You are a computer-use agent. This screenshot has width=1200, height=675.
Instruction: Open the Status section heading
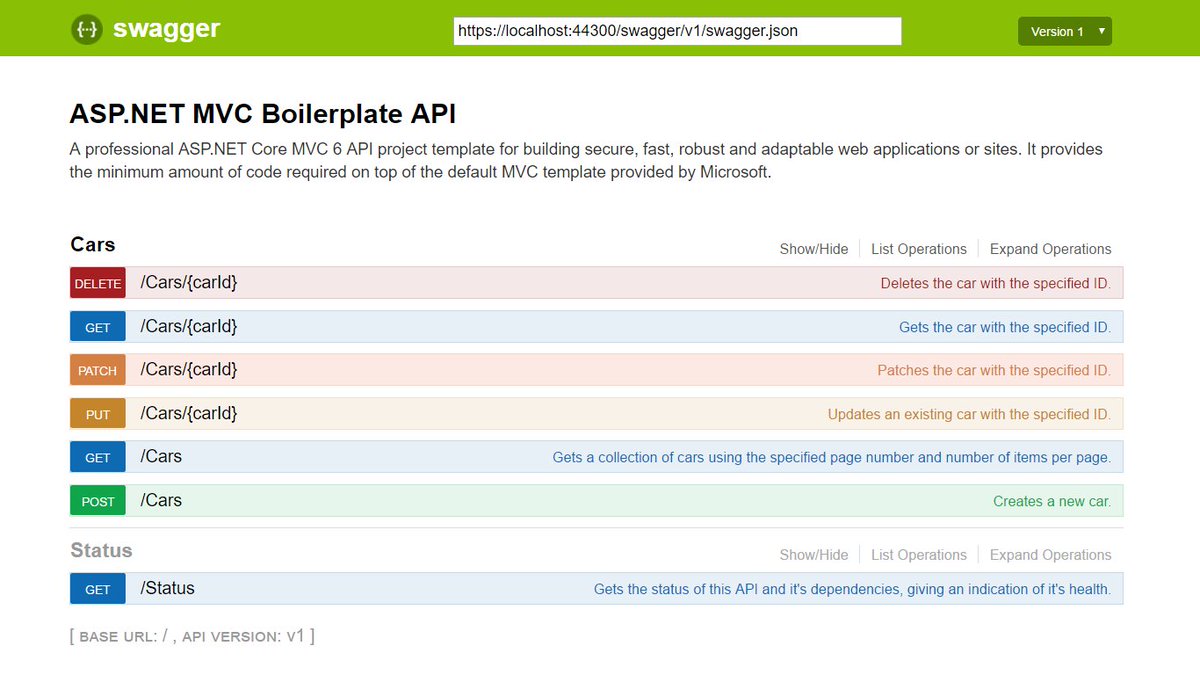coord(101,551)
